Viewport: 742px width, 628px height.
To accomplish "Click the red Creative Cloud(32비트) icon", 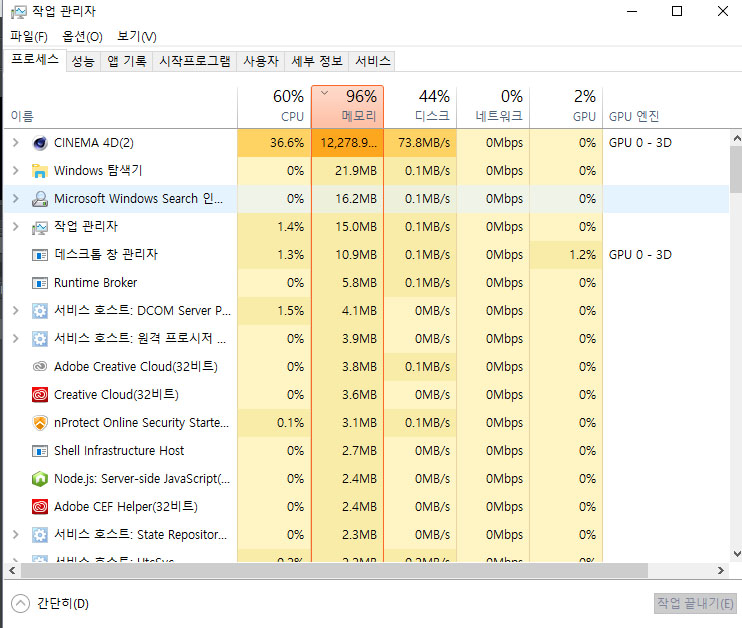I will [x=40, y=395].
